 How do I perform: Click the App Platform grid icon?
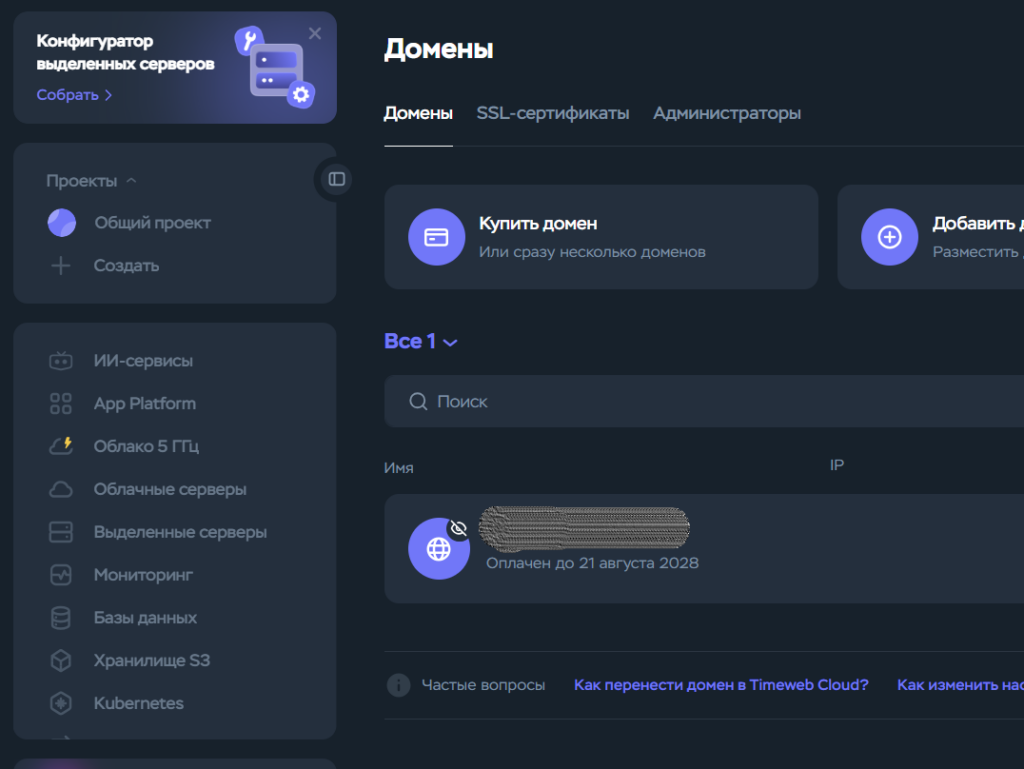click(x=61, y=403)
